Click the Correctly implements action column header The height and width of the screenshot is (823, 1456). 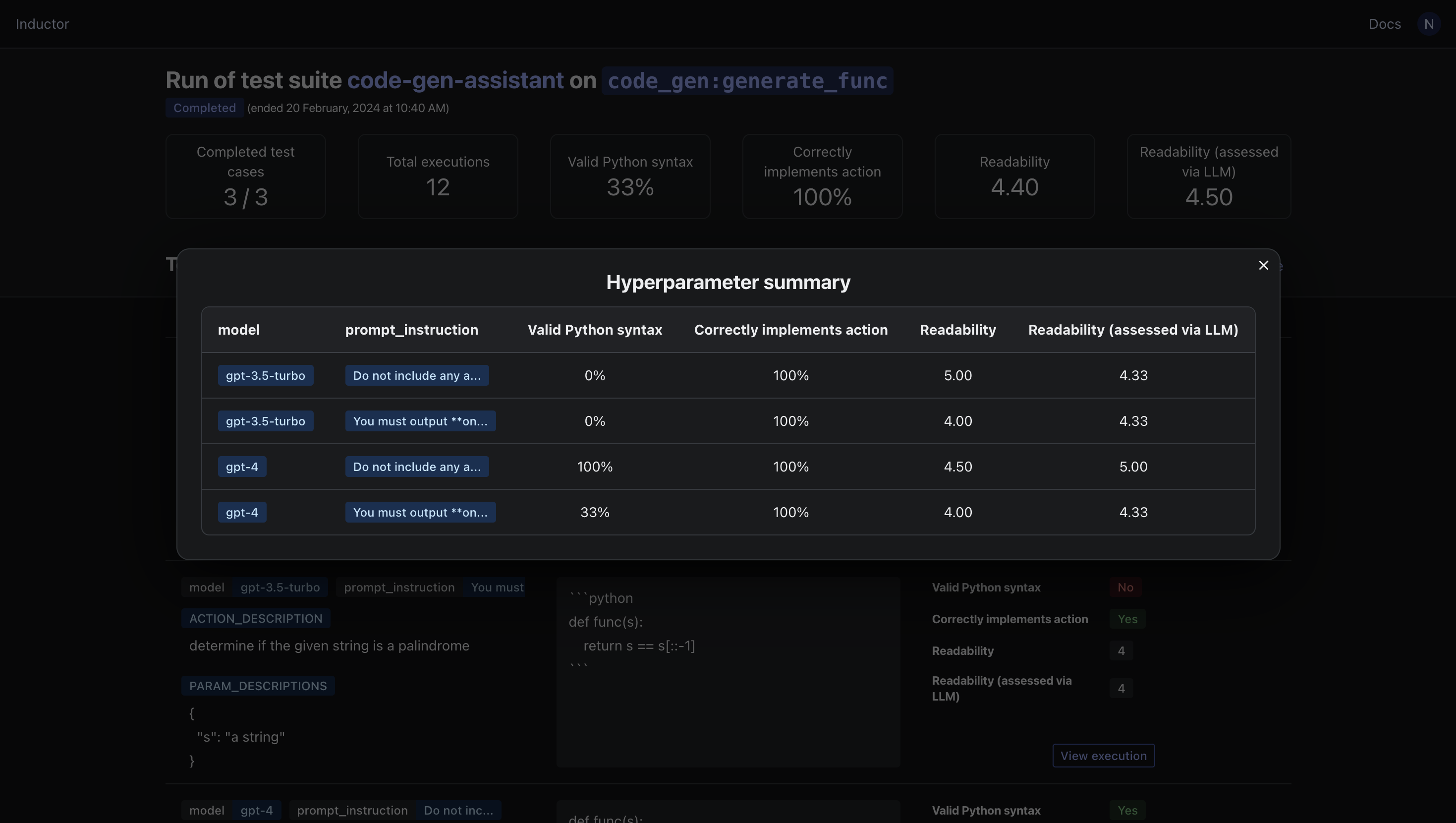[x=790, y=330]
